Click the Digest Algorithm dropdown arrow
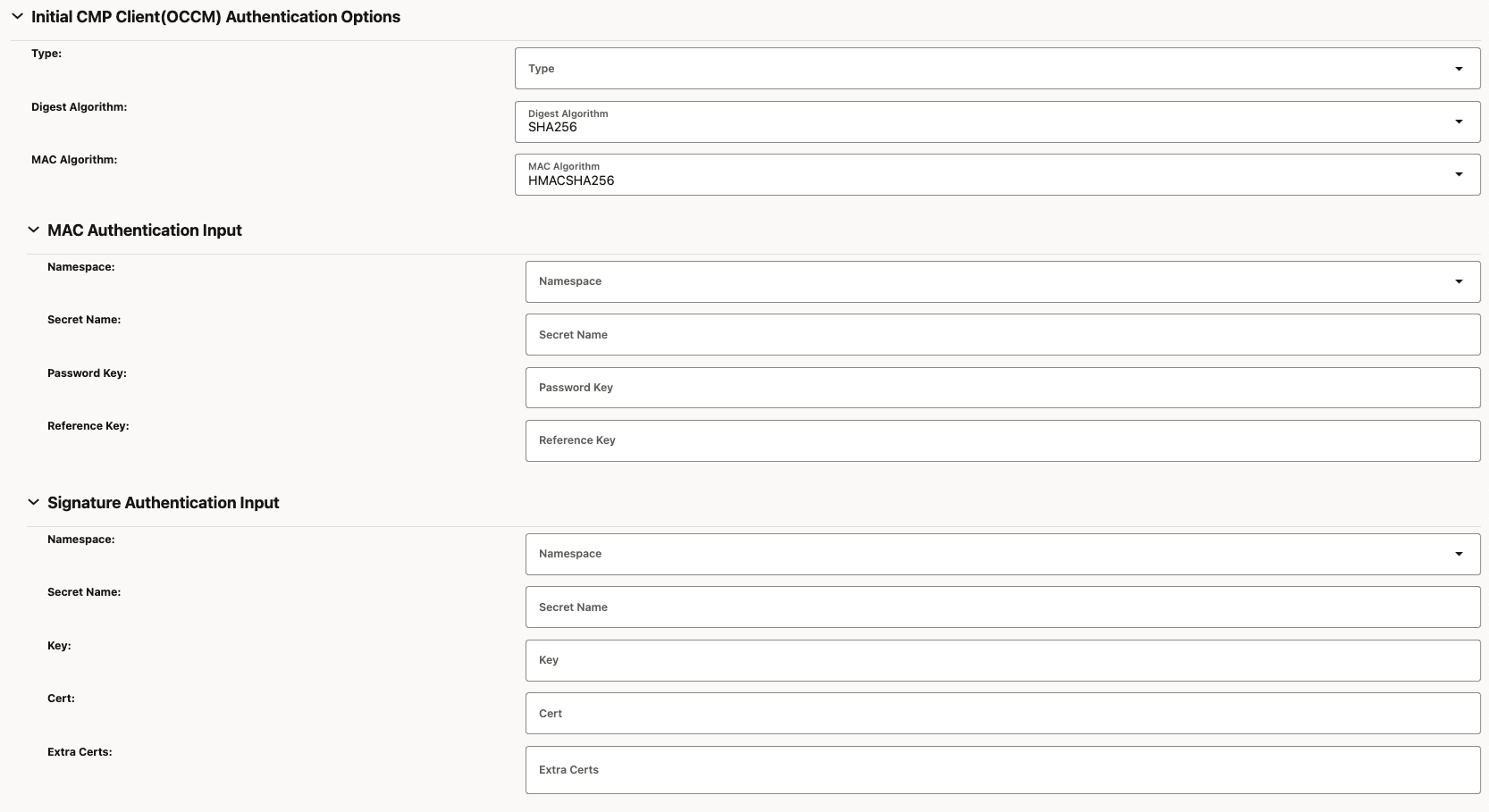This screenshot has width=1489, height=812. 1460,121
